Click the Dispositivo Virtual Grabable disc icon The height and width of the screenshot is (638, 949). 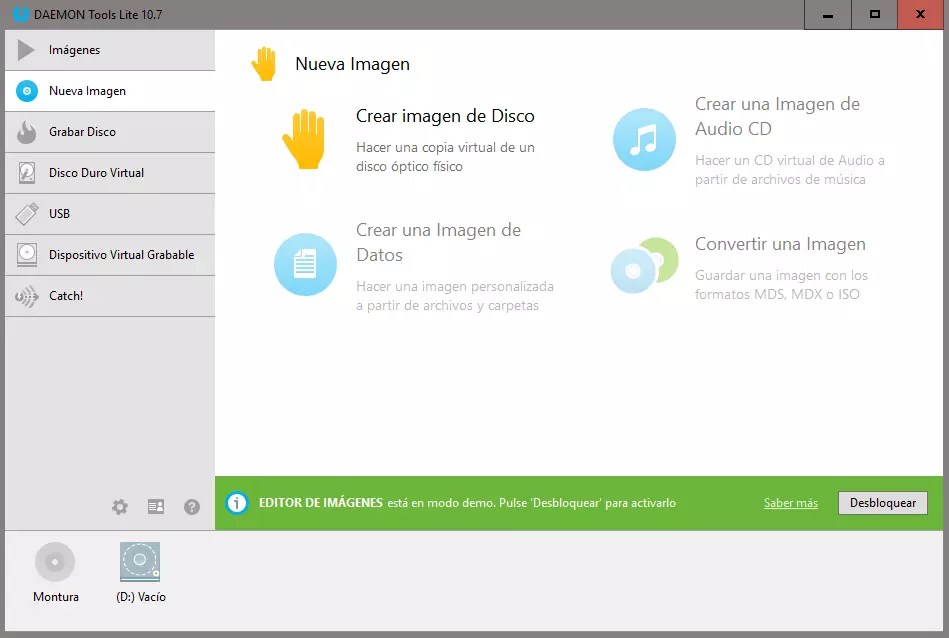click(27, 255)
